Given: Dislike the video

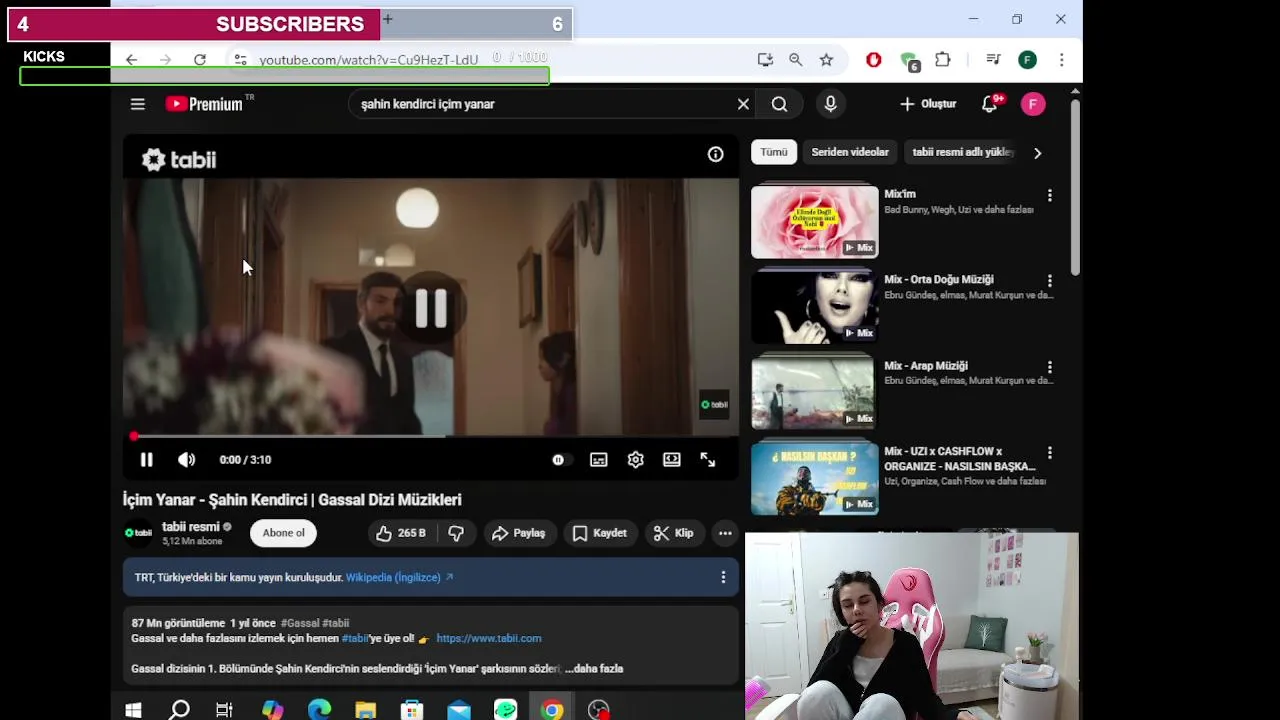Looking at the screenshot, I should [456, 533].
